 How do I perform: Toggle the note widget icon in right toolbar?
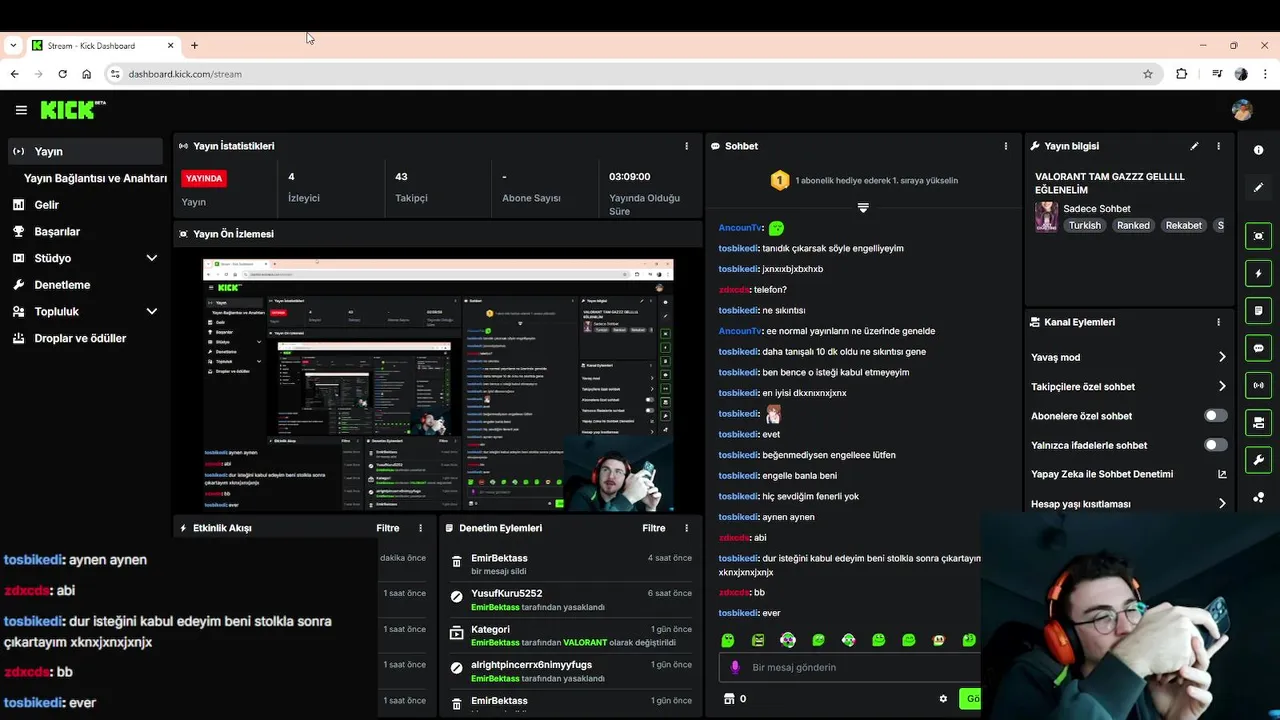pos(1258,310)
